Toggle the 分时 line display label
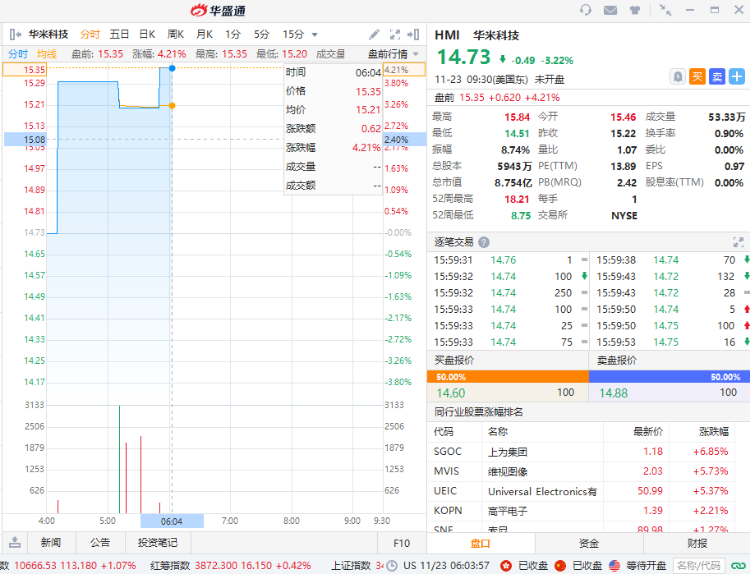Image resolution: width=750 pixels, height=574 pixels. pyautogui.click(x=18, y=54)
